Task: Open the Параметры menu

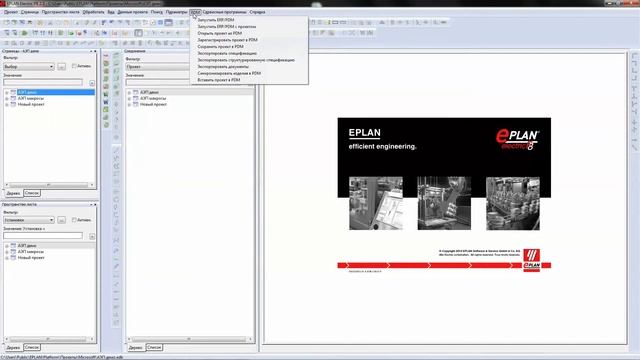Action: coord(176,12)
